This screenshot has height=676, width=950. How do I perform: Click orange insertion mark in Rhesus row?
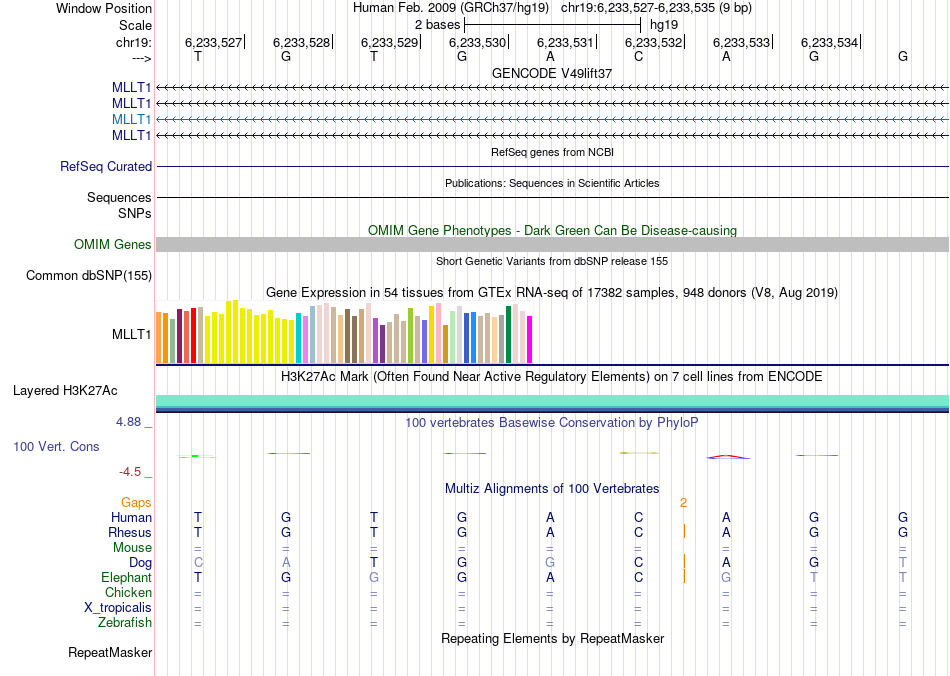click(x=684, y=531)
